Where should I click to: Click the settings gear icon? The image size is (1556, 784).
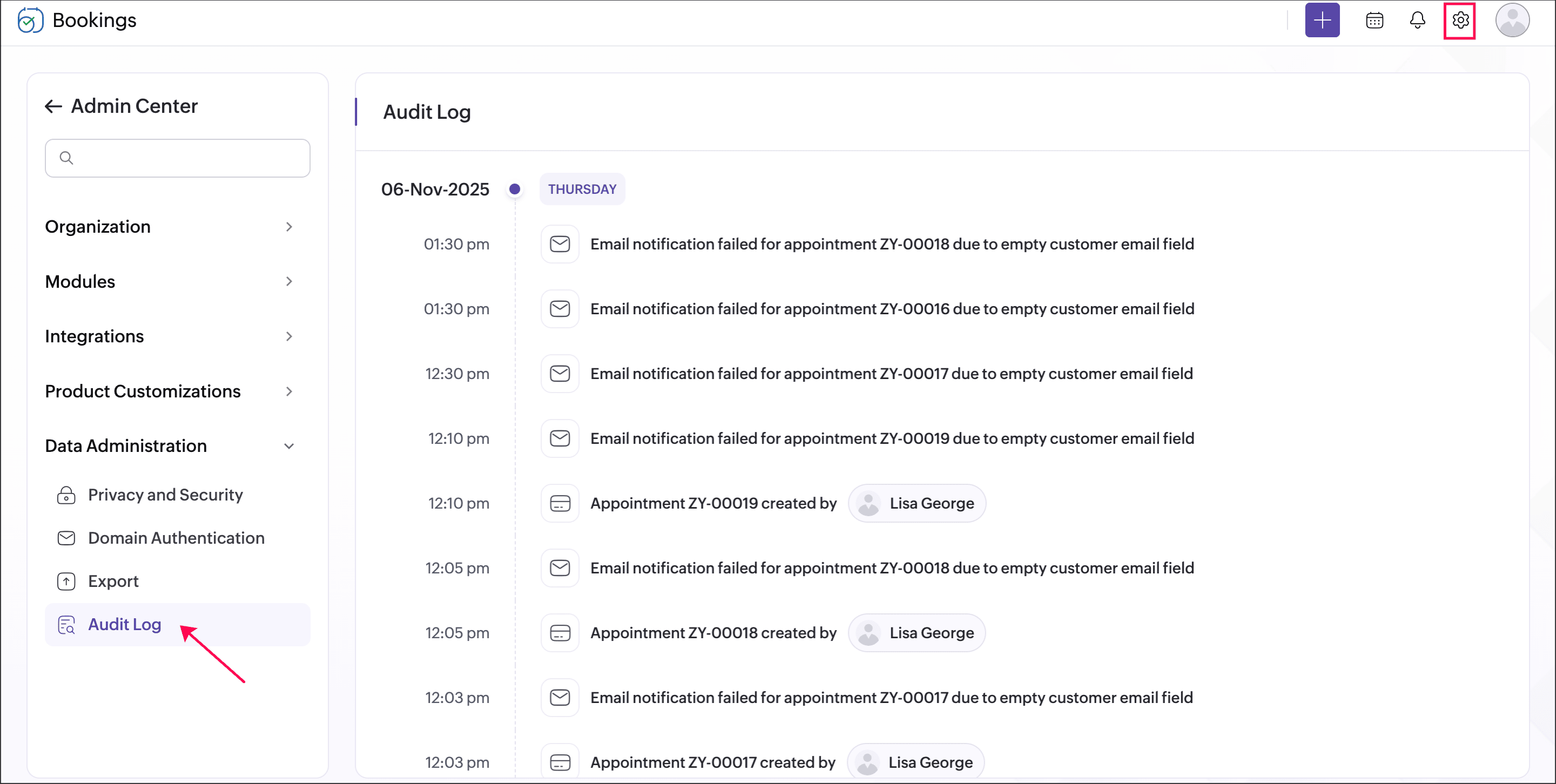1459,21
